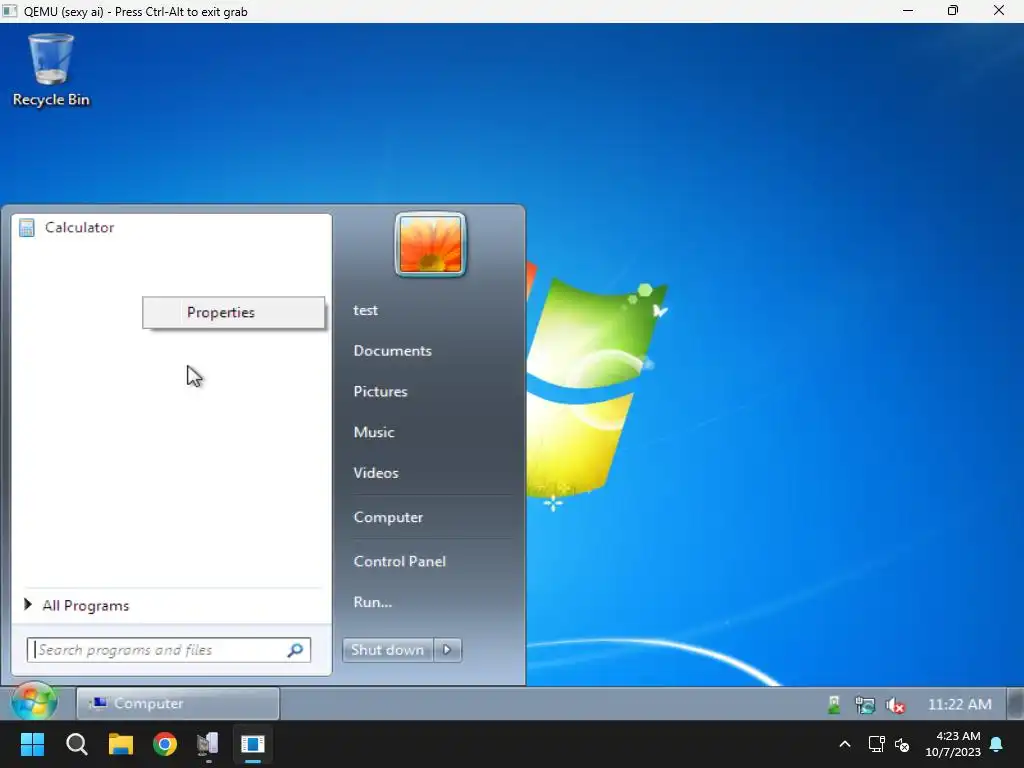Restore down the QEMU window

point(953,10)
